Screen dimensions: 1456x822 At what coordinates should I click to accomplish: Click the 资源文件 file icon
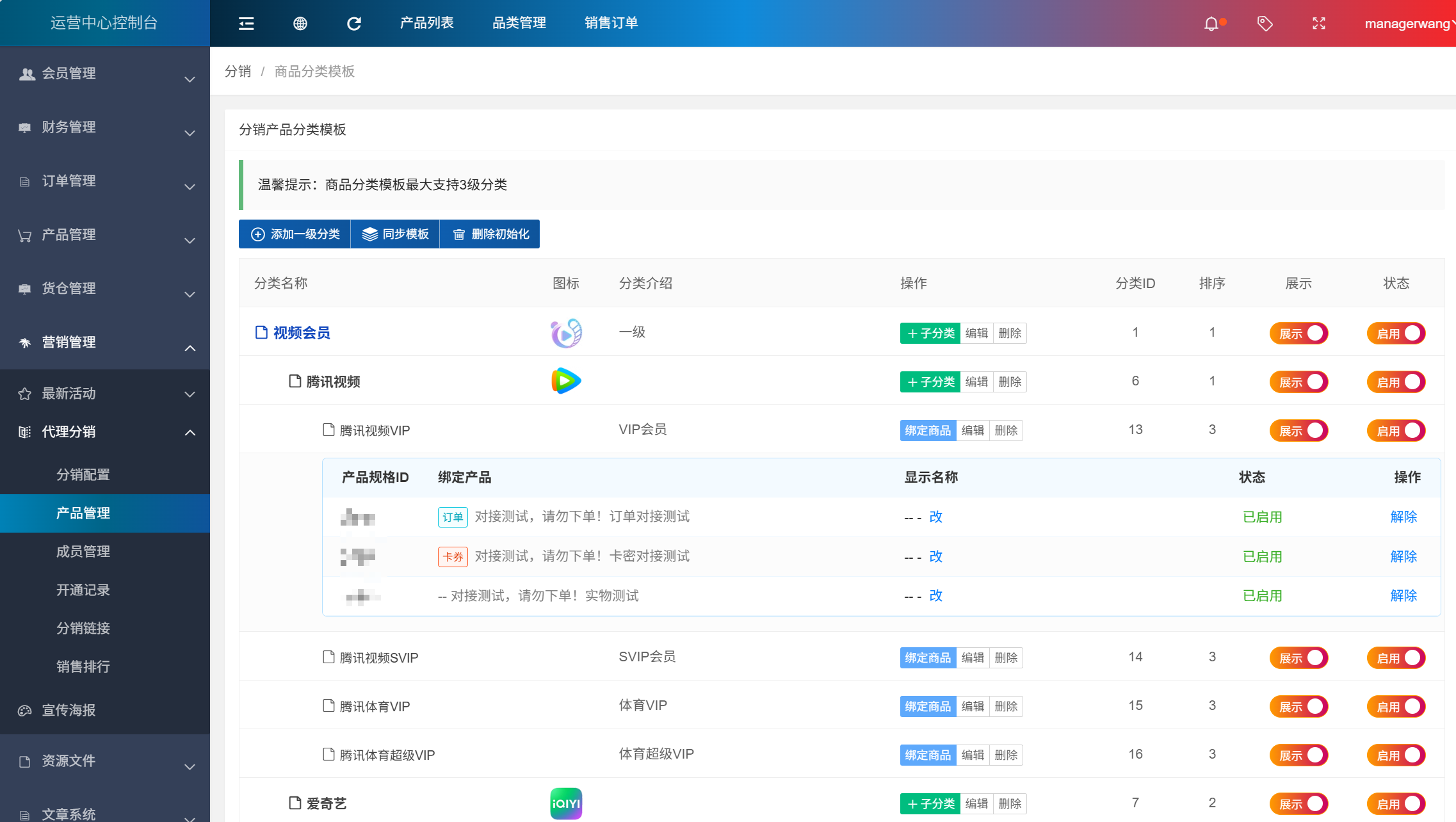pyautogui.click(x=25, y=762)
